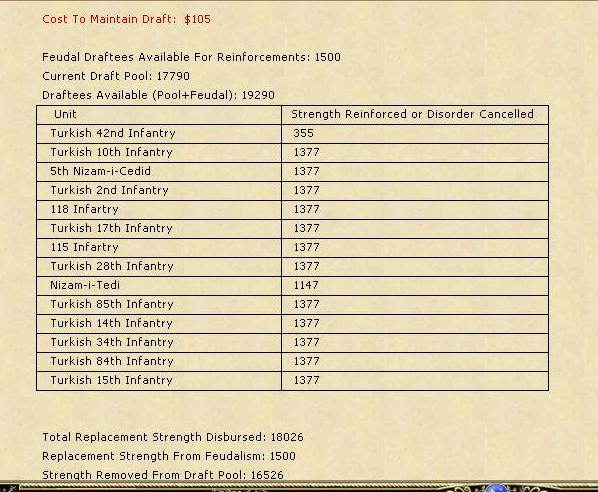Click the 1377 value in Turkish 17th Infantry row

(306, 228)
